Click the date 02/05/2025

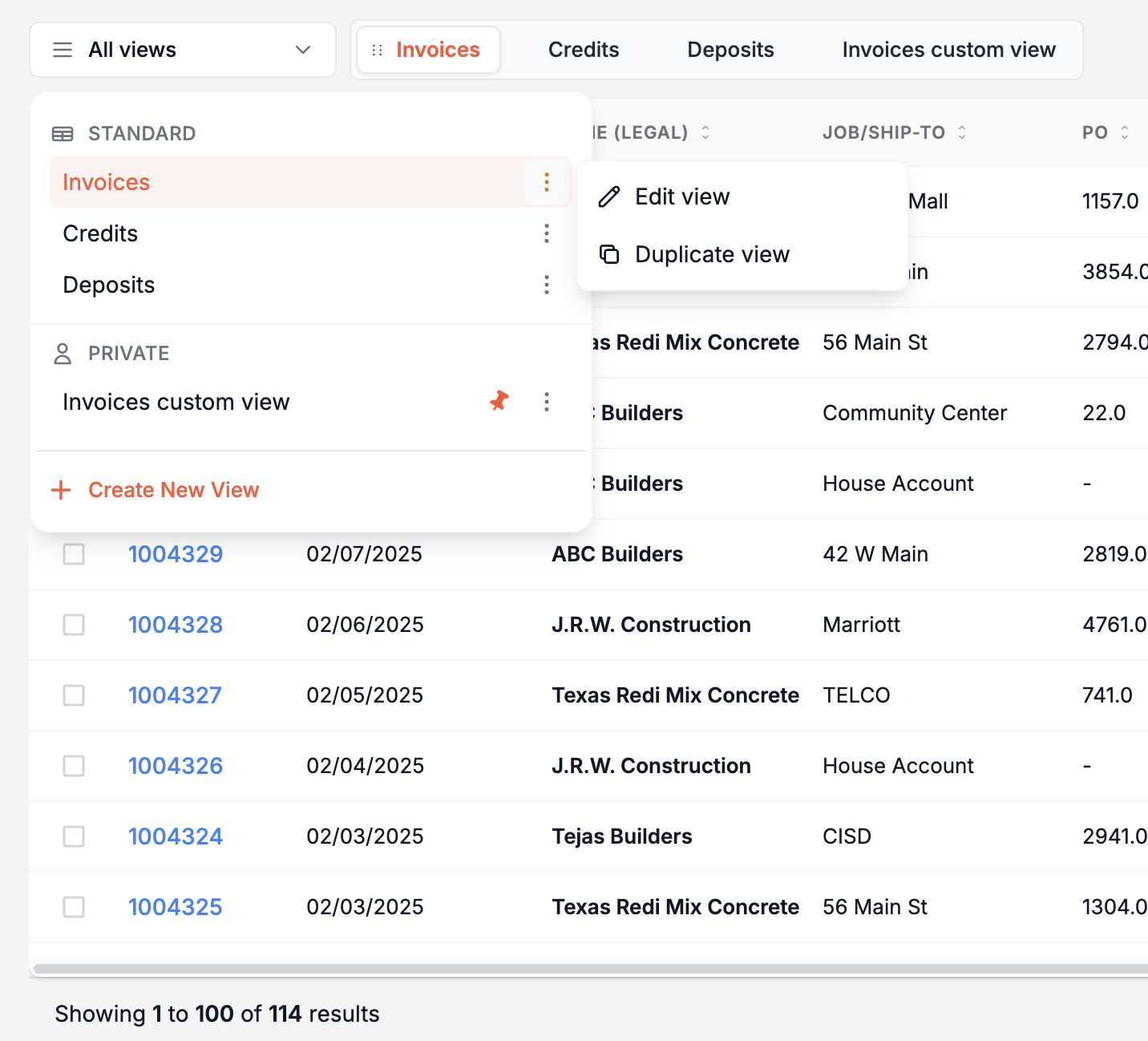pos(365,695)
